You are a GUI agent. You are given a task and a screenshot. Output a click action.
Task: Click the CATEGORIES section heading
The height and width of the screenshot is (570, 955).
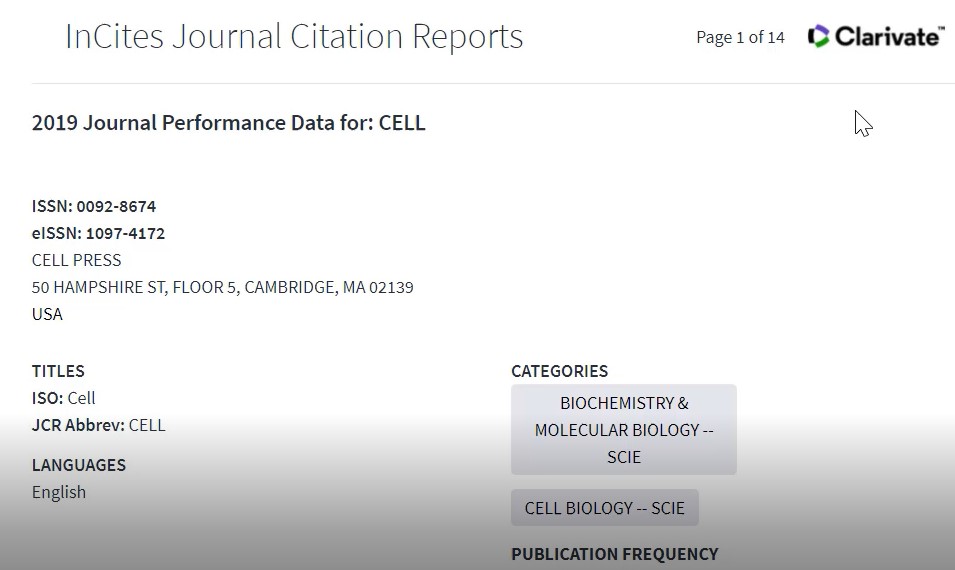point(559,371)
